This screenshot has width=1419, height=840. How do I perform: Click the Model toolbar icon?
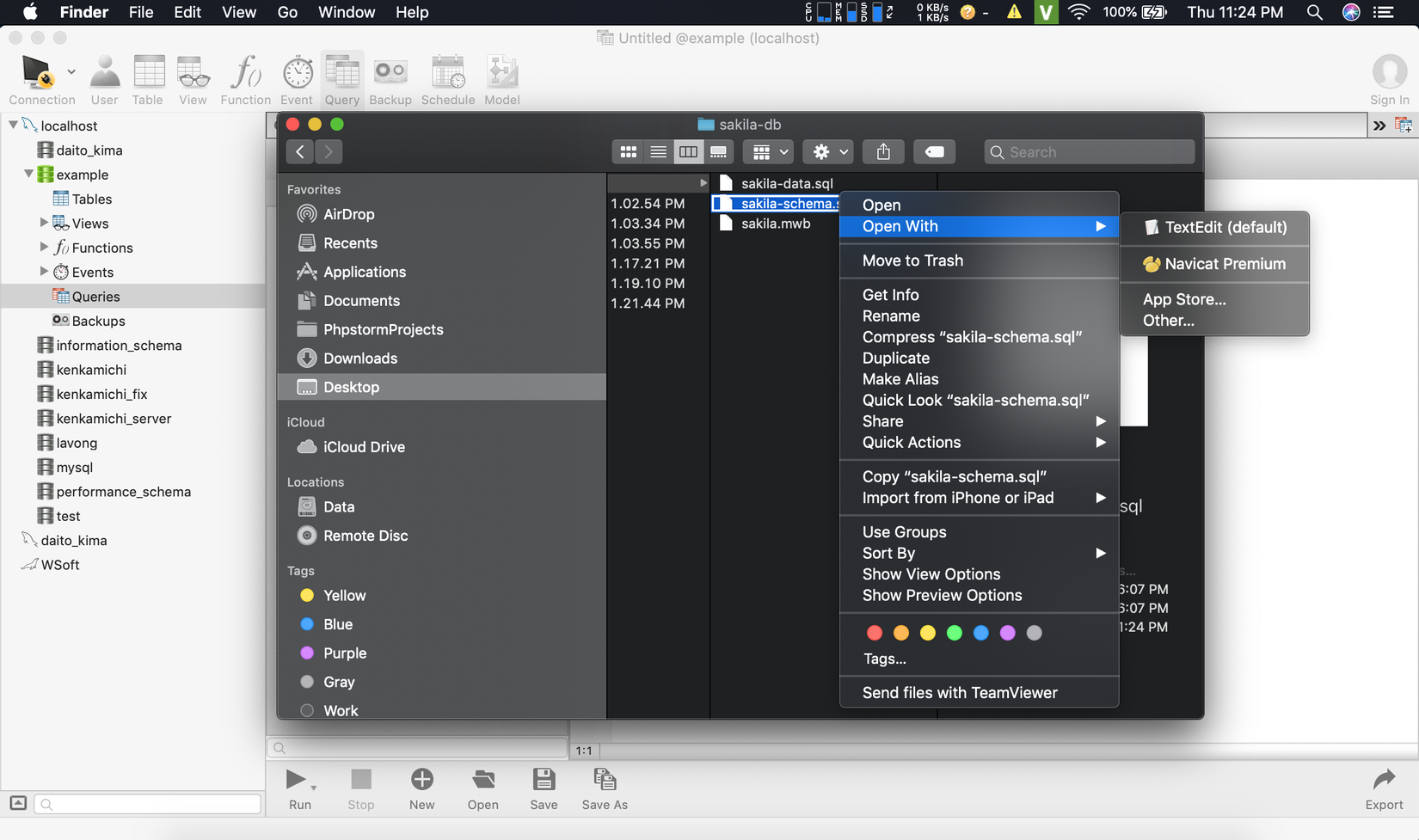tap(501, 74)
